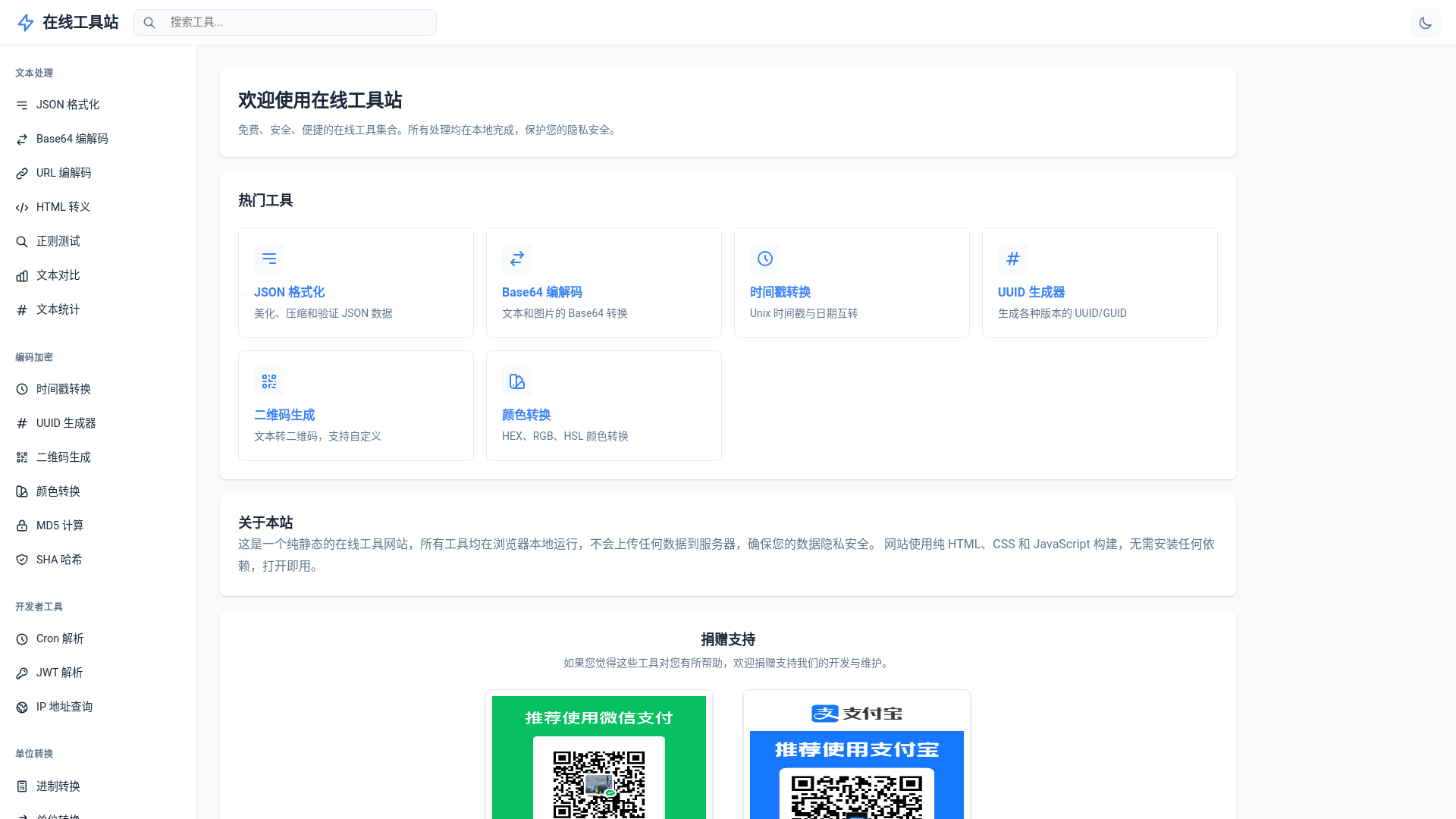Click the 美化、压缩和验证 JSON 数据 description

[323, 313]
